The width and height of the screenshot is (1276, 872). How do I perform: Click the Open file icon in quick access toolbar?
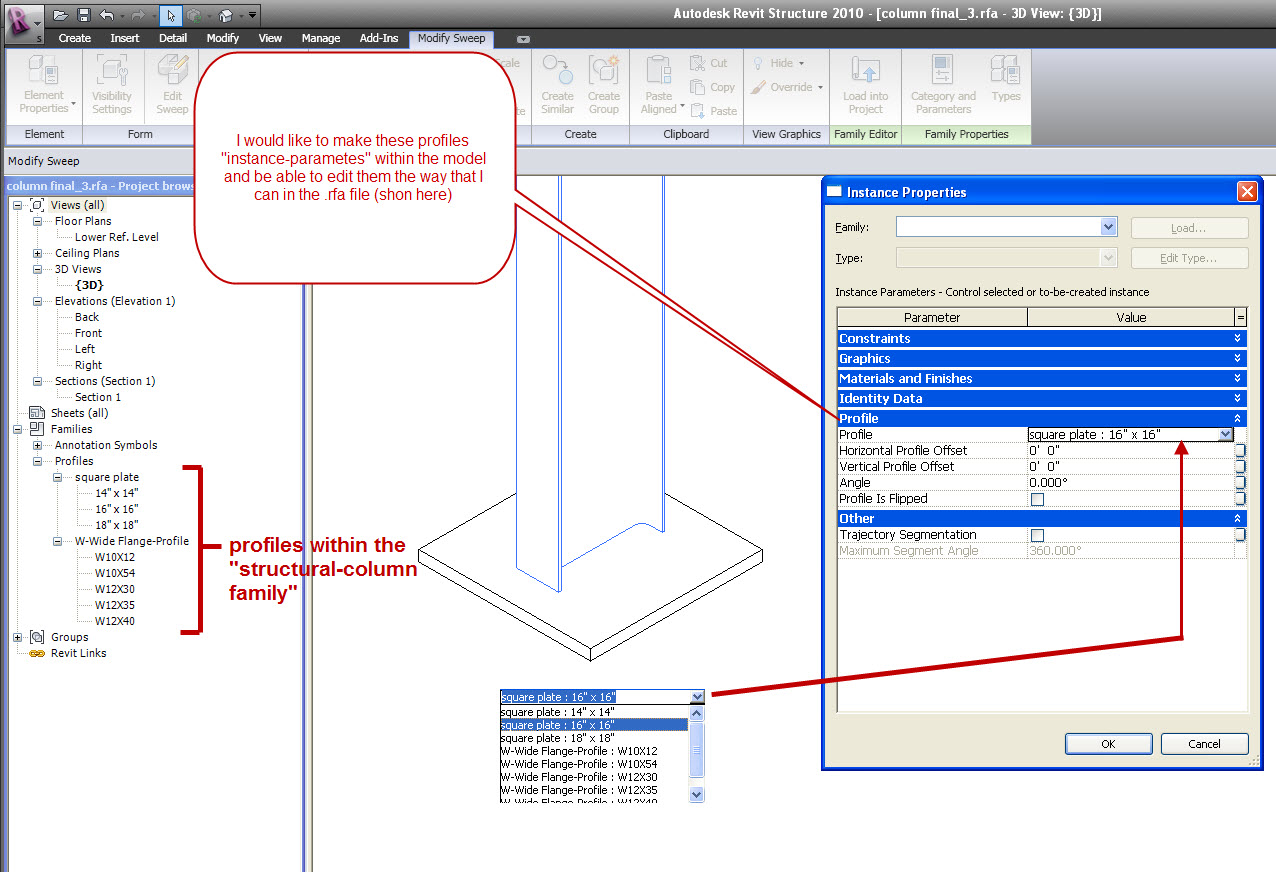(61, 15)
